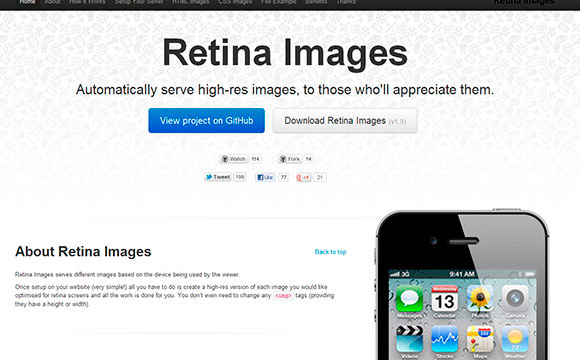Screen dimensions: 580x360
Task: Click the View project on GitHub button
Action: coord(206,120)
